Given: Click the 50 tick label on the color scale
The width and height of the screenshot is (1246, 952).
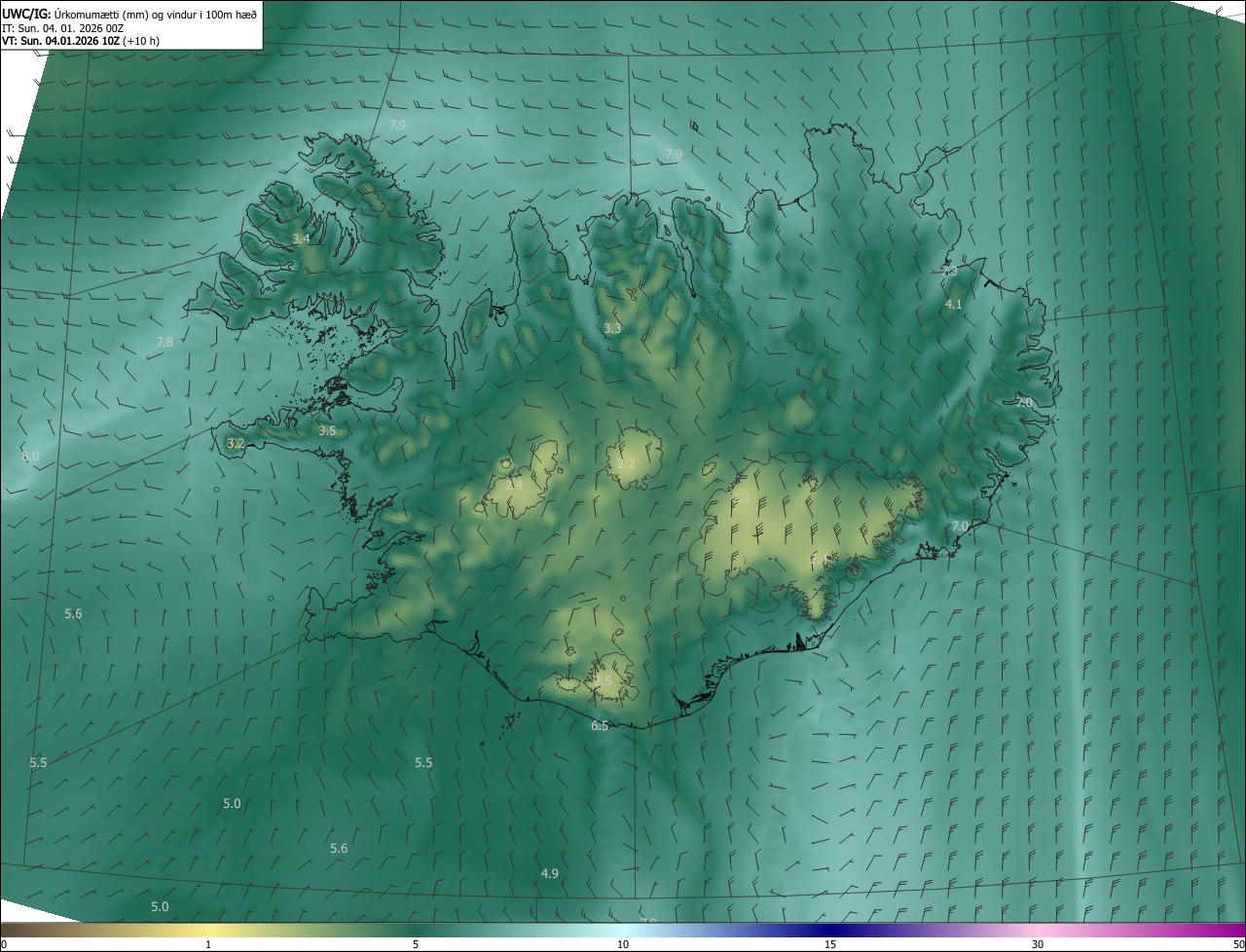Looking at the screenshot, I should click(1238, 945).
